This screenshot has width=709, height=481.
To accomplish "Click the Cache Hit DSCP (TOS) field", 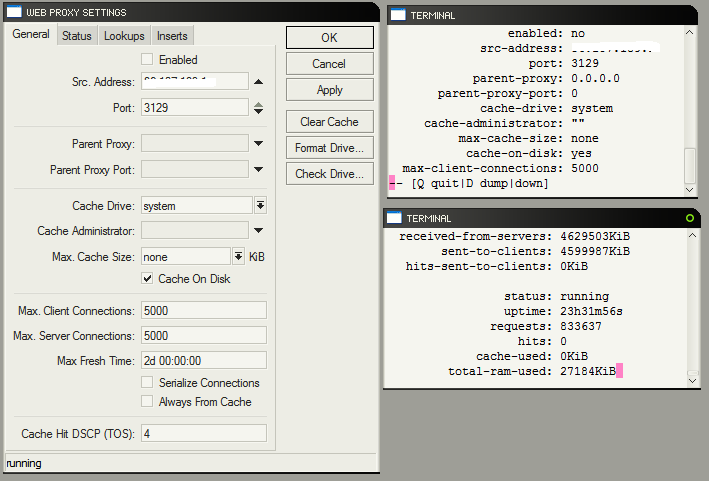I will pos(204,434).
